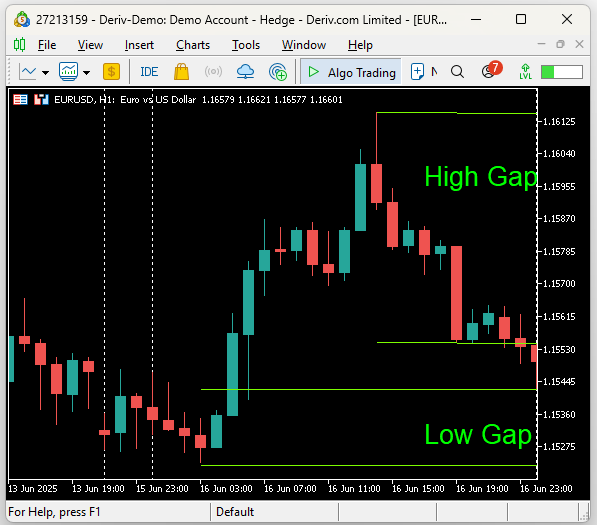This screenshot has width=597, height=525.
Task: Click the yellow dollar trading icon
Action: tap(111, 72)
